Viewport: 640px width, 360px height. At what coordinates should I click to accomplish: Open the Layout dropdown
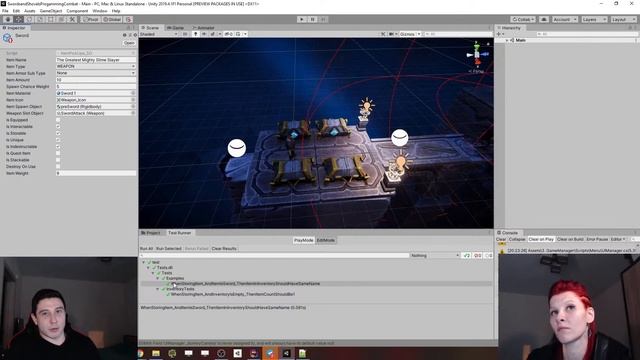(x=623, y=20)
